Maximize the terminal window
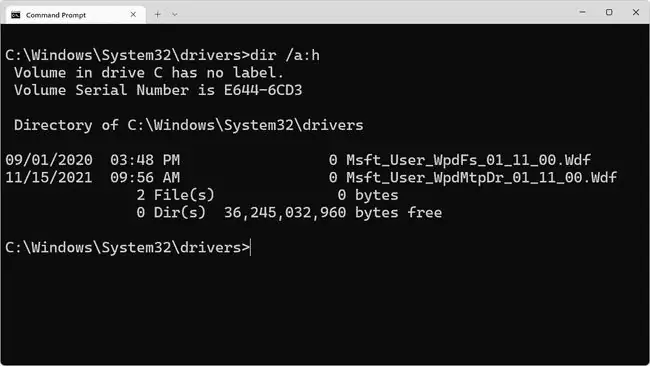650x366 pixels. point(609,12)
